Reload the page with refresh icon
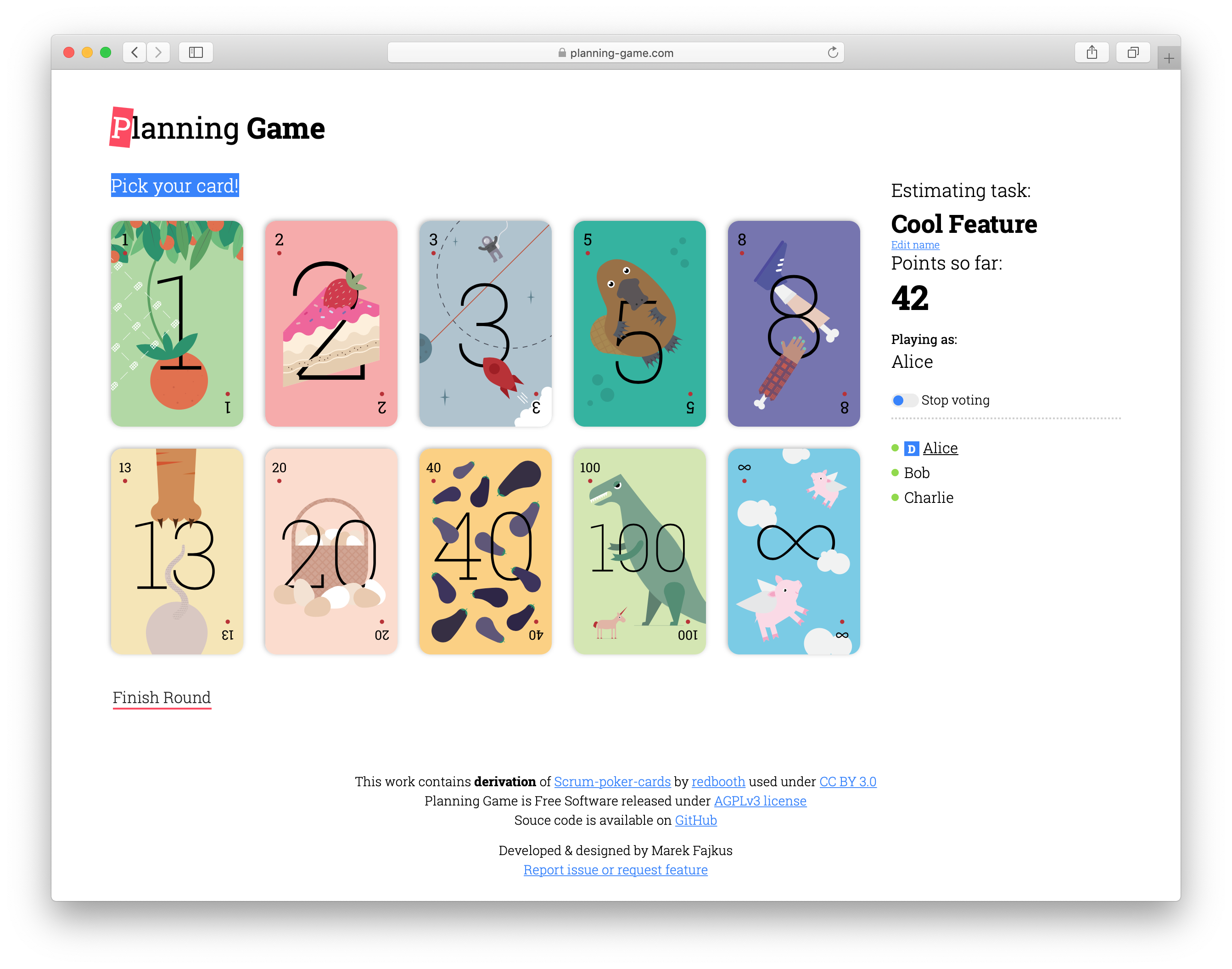The image size is (1232, 969). point(832,53)
